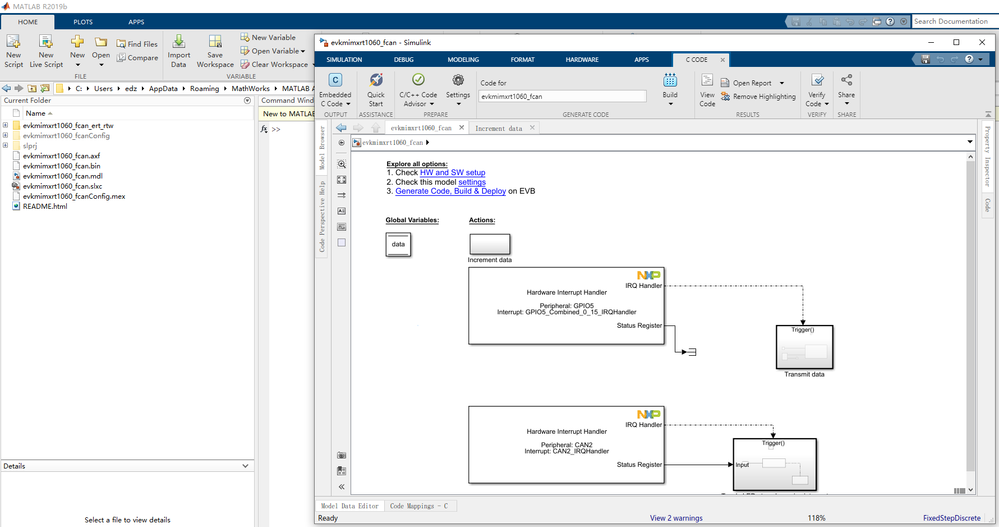Open Quick Start assistance
The width and height of the screenshot is (999, 527).
[376, 89]
